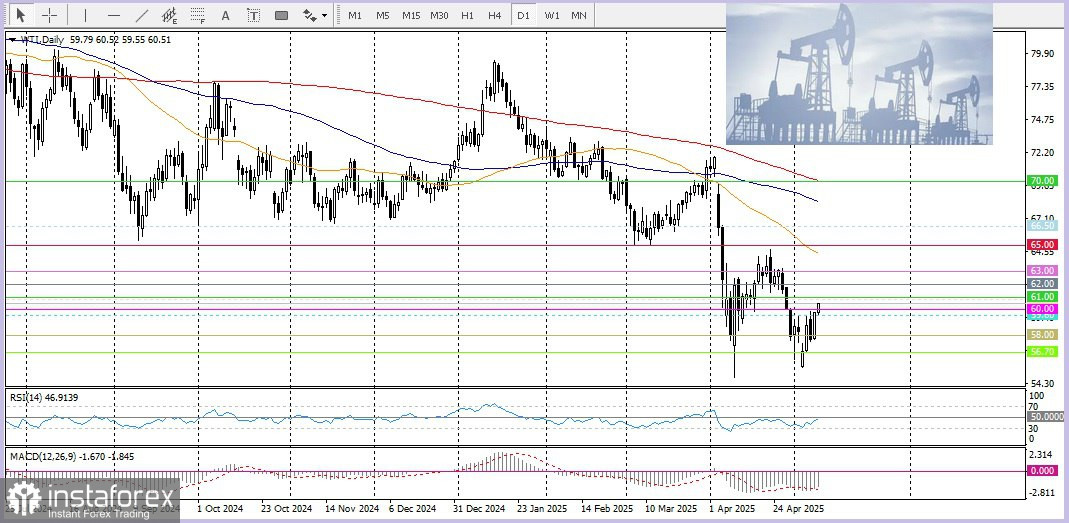Click the 31 Dec 2024 date label

click(x=479, y=509)
